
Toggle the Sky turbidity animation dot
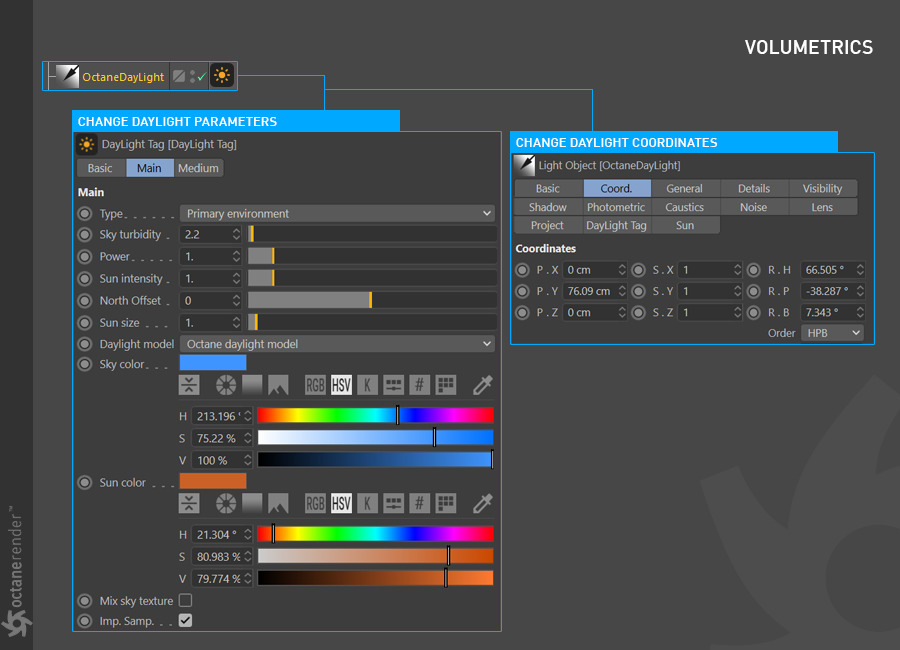click(85, 234)
